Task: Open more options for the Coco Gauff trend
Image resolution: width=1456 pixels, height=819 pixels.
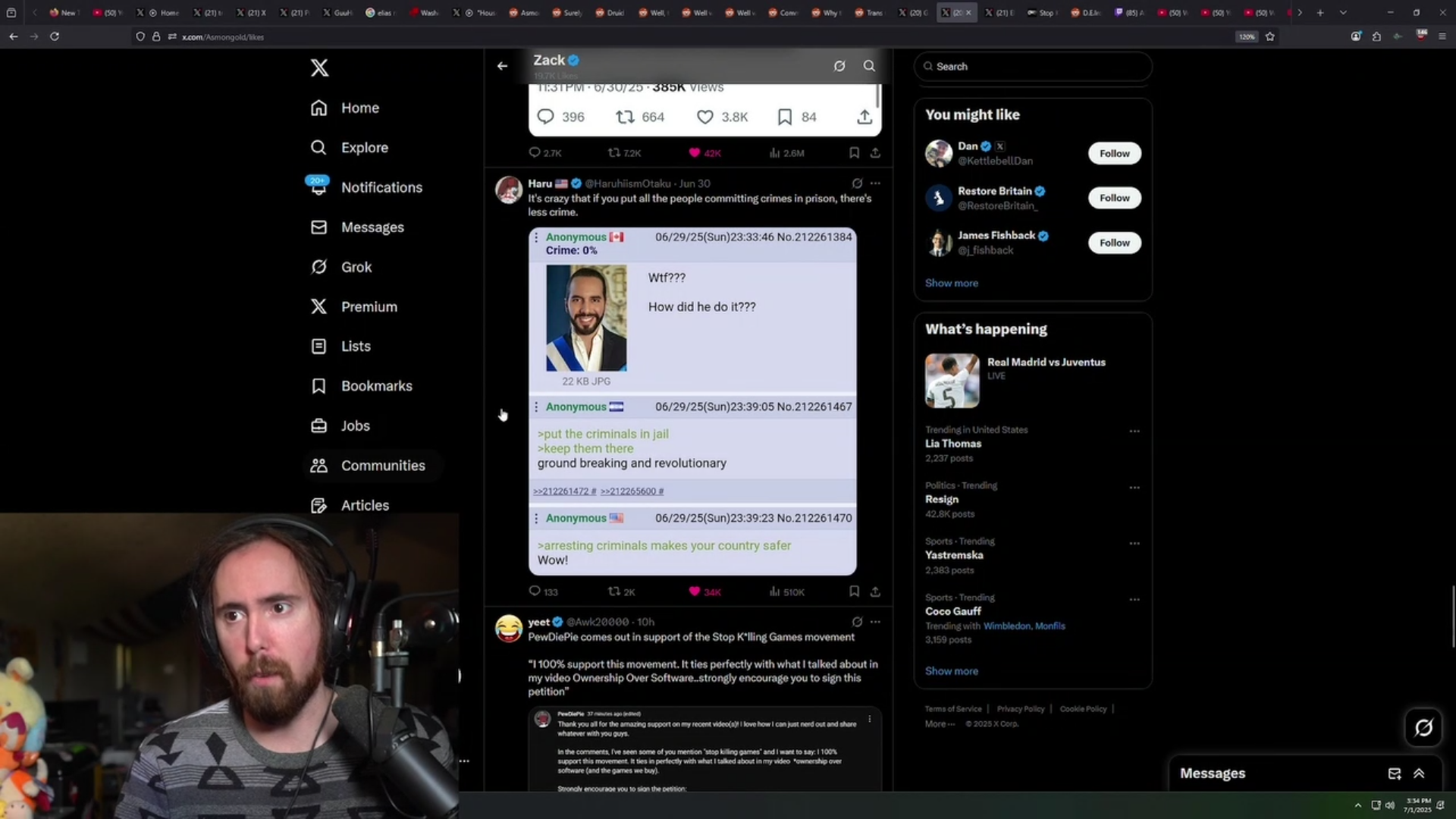Action: pos(1134,599)
